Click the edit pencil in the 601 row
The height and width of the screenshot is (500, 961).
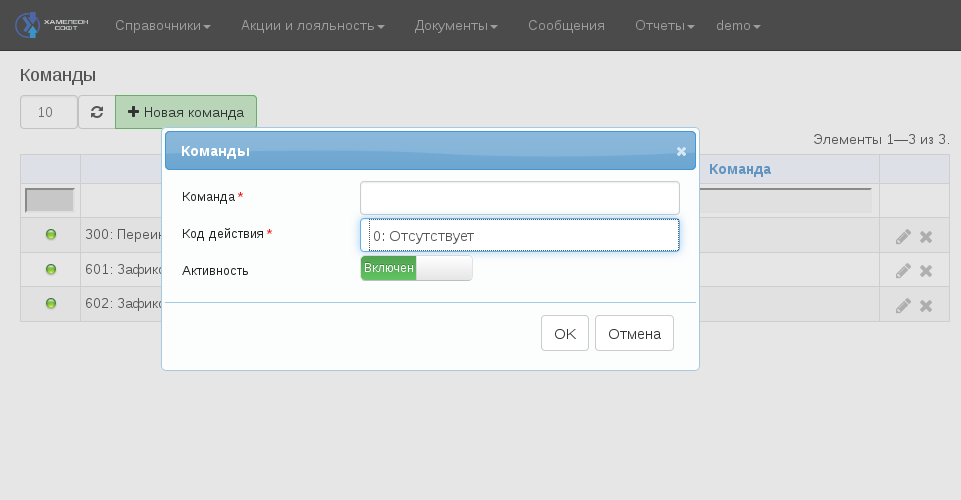coord(903,271)
